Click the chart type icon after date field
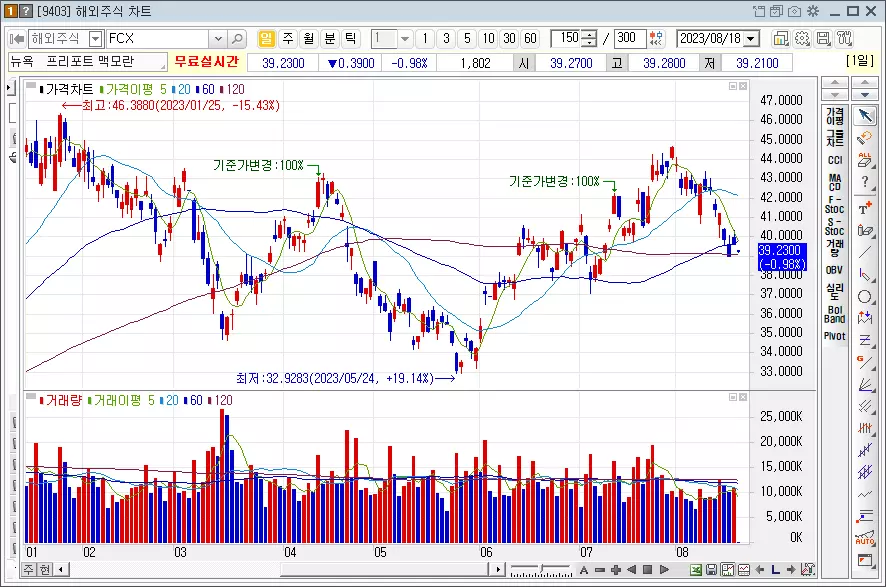Screen dimensions: 886x587 pos(780,38)
